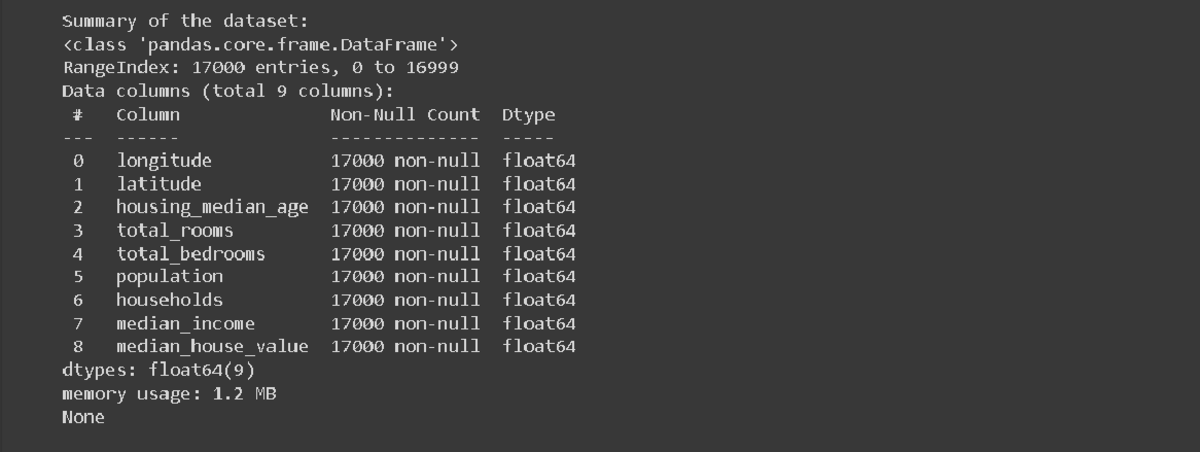
Task: Click the 'Data columns (total 9 columns)' line
Action: [228, 91]
